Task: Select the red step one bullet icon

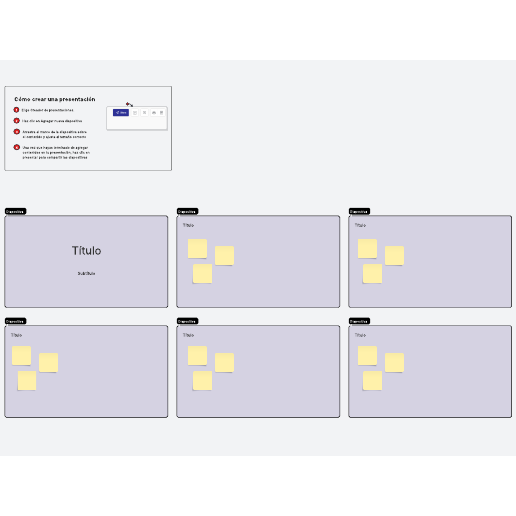Action: click(x=16, y=110)
